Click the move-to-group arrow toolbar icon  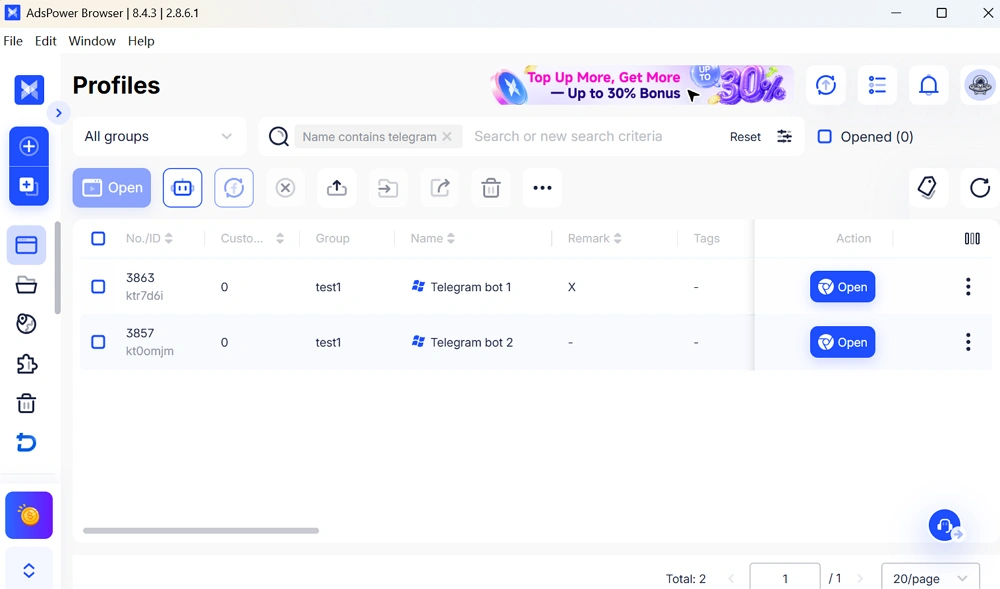[x=388, y=187]
